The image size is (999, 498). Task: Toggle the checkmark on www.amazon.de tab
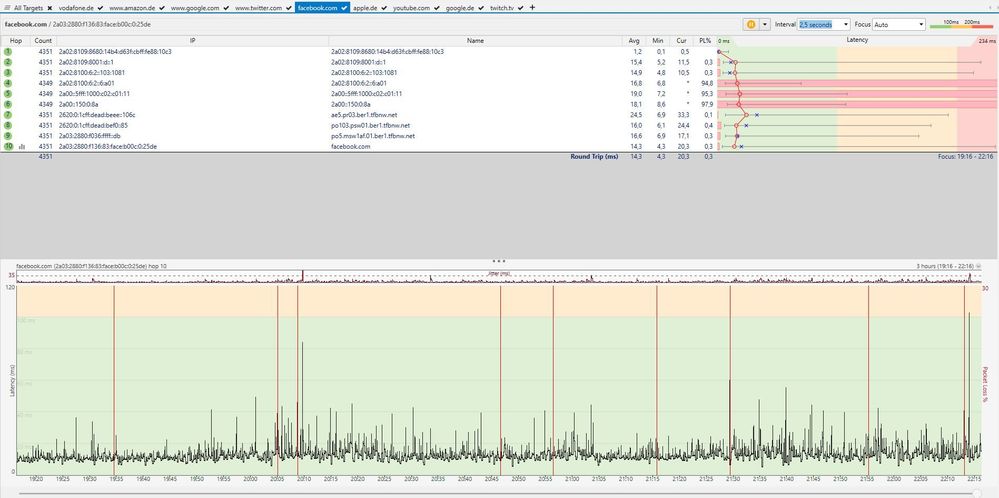pyautogui.click(x=163, y=7)
